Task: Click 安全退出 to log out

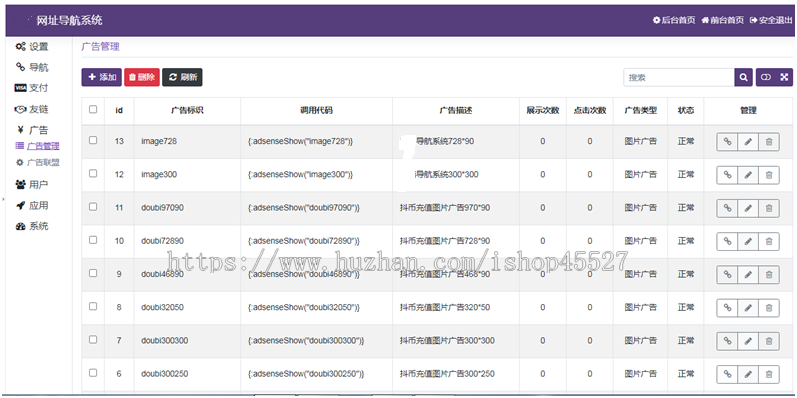Action: point(771,20)
